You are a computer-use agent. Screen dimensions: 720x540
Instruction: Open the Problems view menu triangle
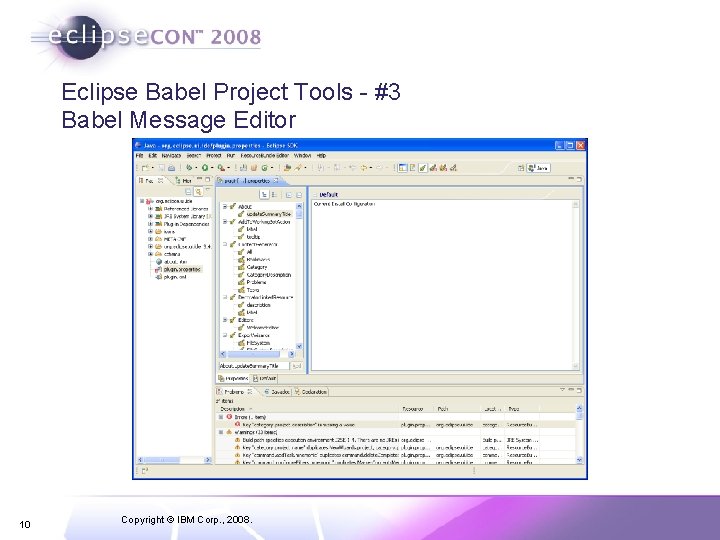coord(562,390)
